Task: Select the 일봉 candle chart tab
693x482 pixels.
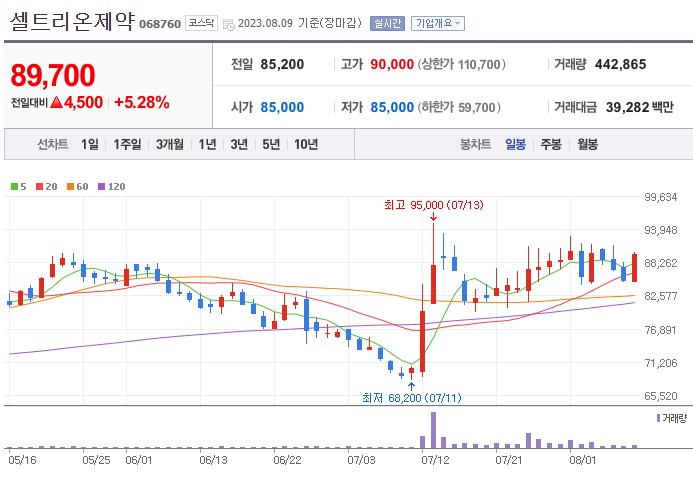Action: point(515,144)
